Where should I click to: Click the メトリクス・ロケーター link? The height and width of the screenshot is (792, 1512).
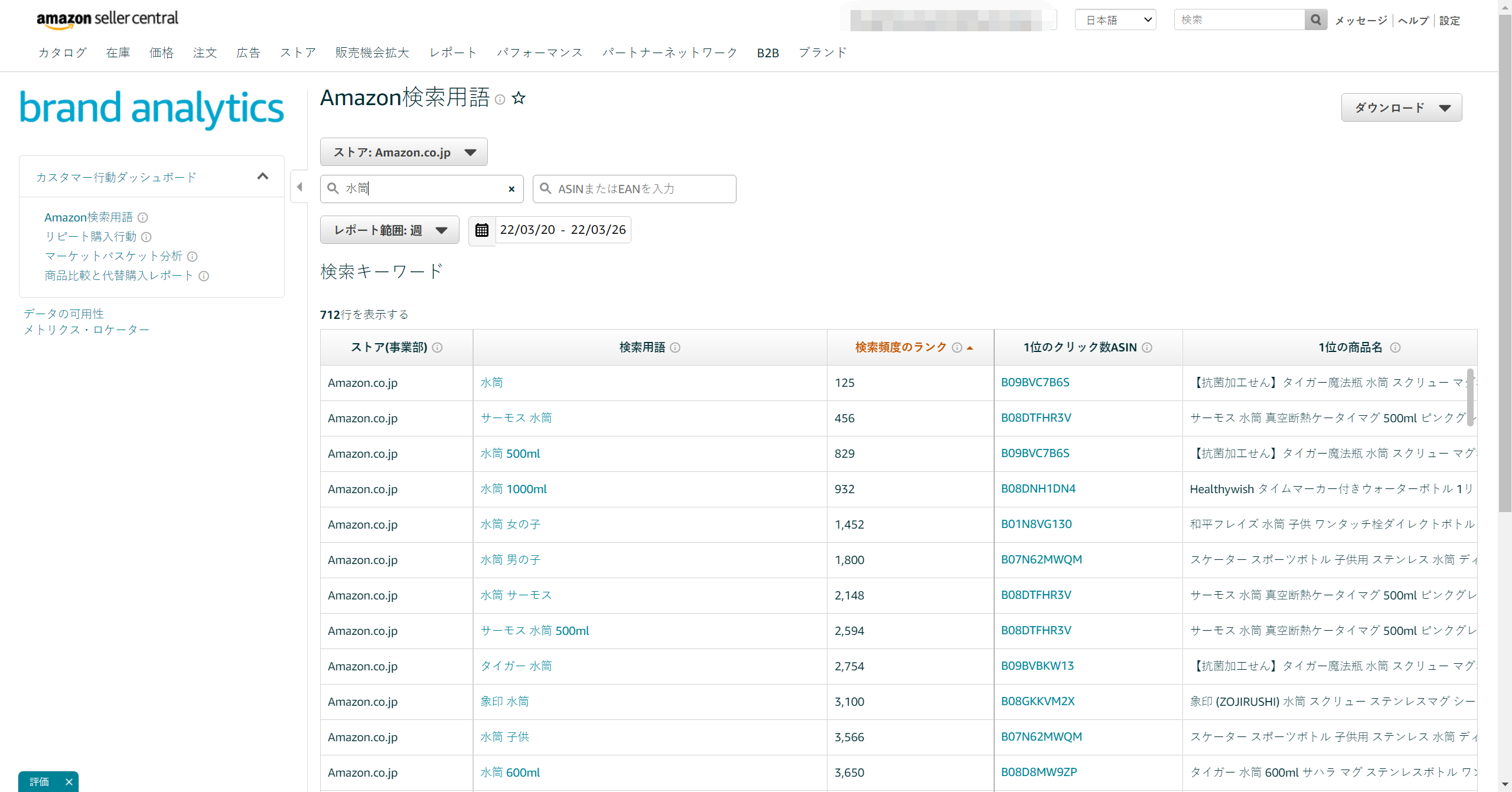(86, 330)
